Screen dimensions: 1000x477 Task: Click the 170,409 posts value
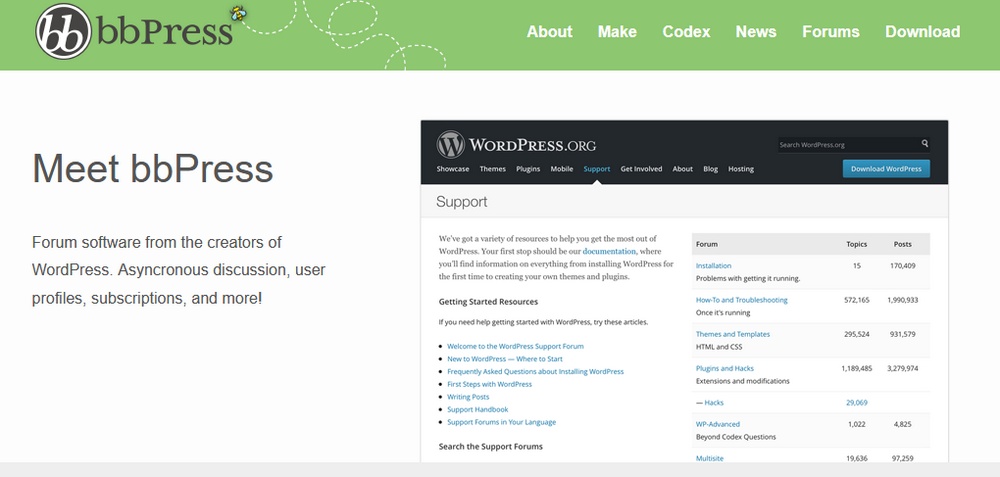point(902,266)
